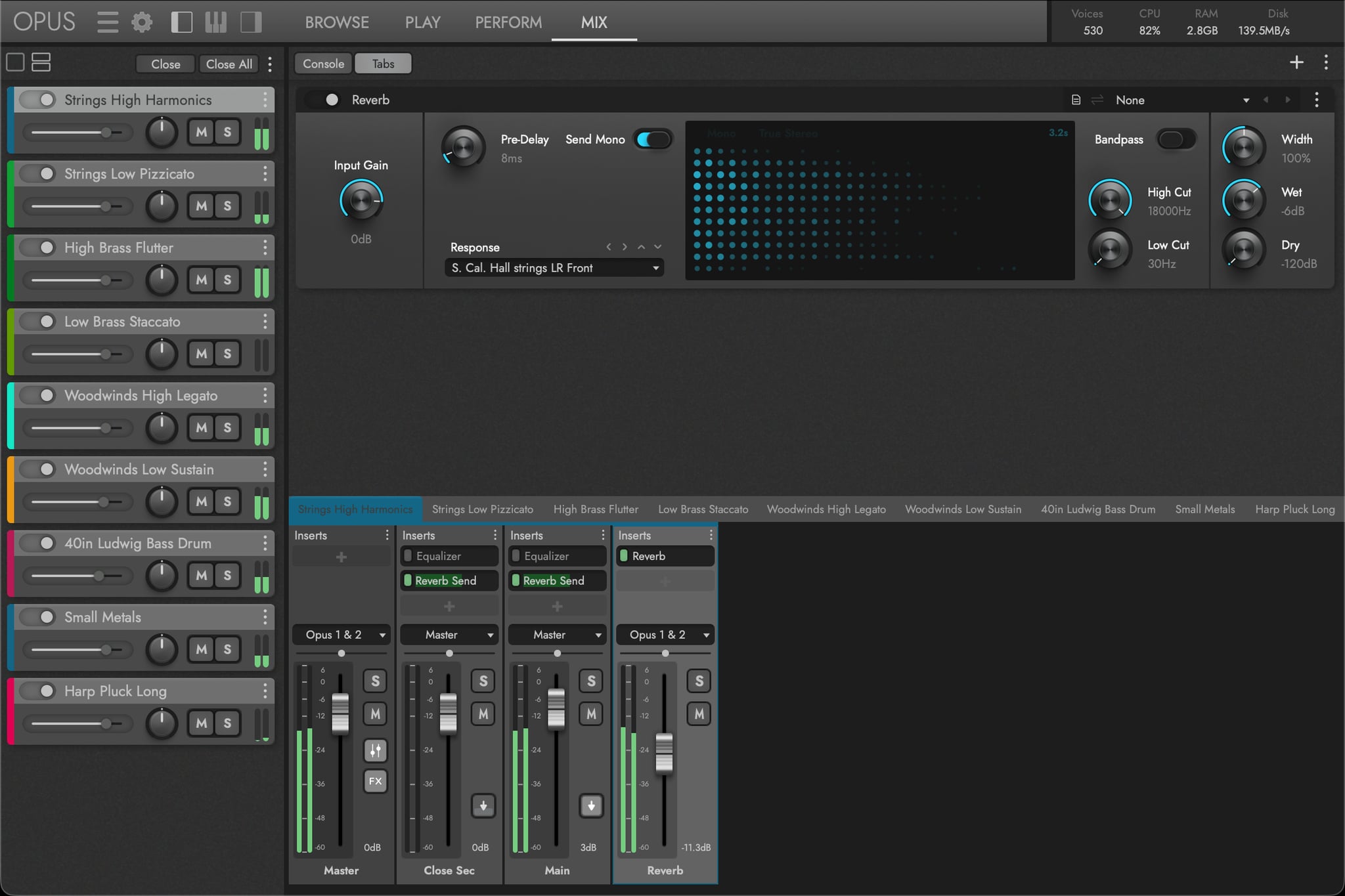The height and width of the screenshot is (896, 1345).
Task: Click the Reverb channel volume fader
Action: coord(664,753)
